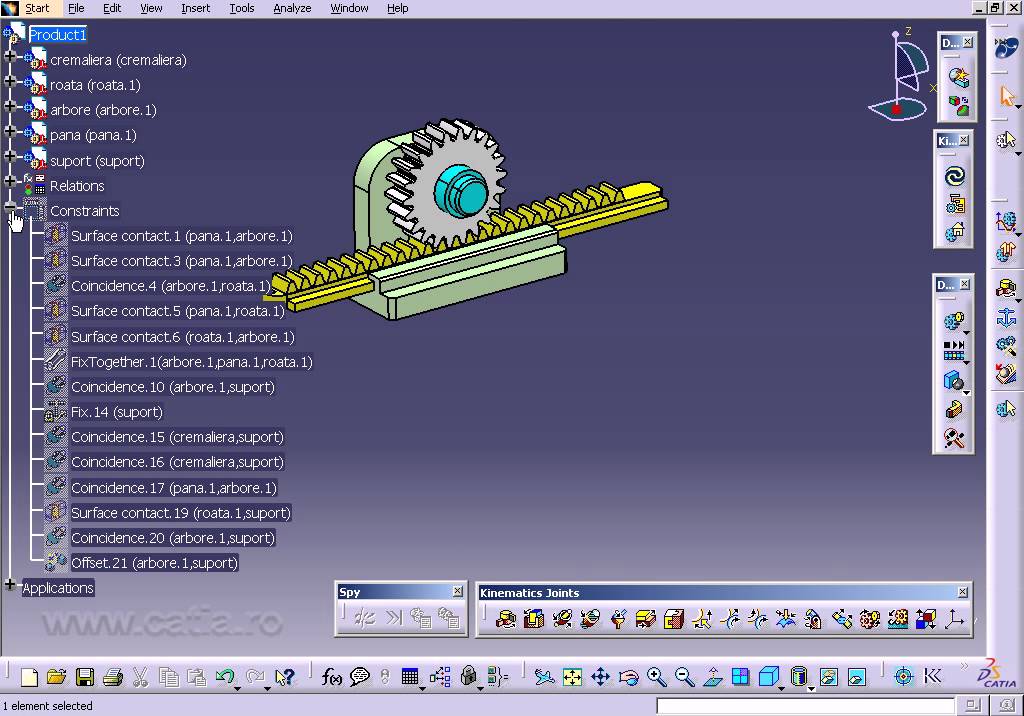The height and width of the screenshot is (716, 1024).
Task: Click the command input field in status bar
Action: tap(805, 706)
